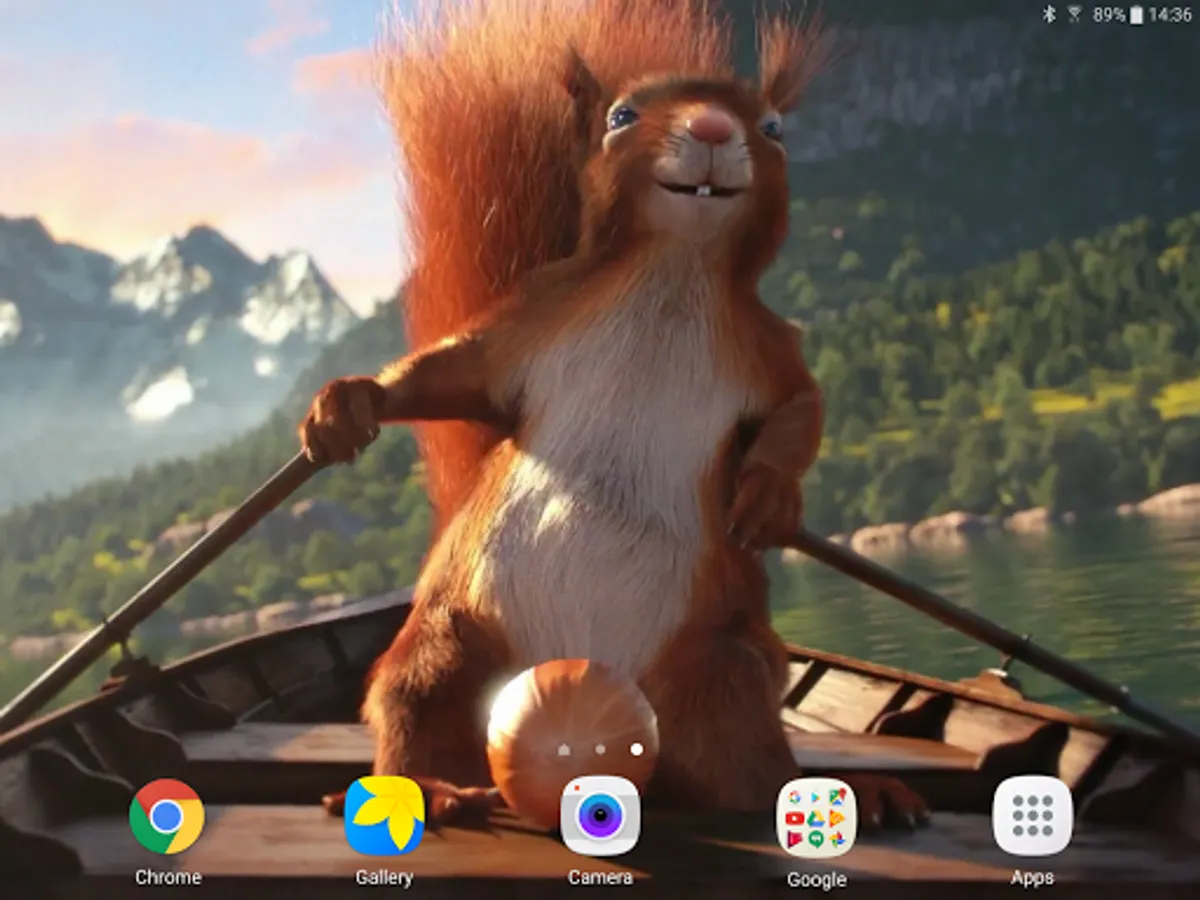Switch to the middle page indicator dot
The width and height of the screenshot is (1200, 900).
point(600,749)
